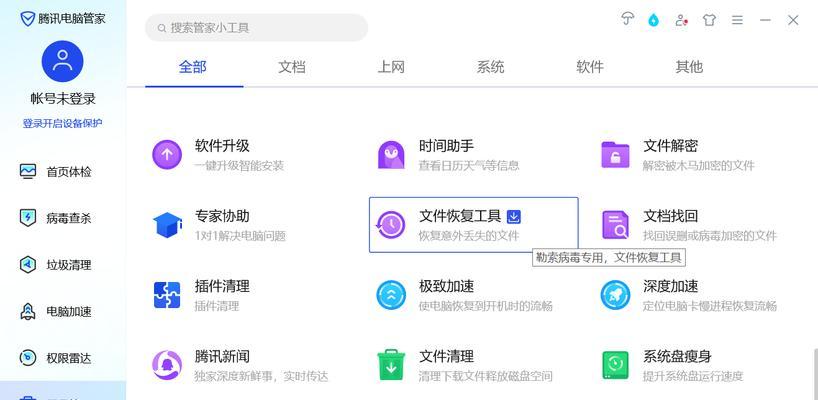818x400 pixels.
Task: Click the 文件恢复工具 clock icon
Action: tap(391, 225)
